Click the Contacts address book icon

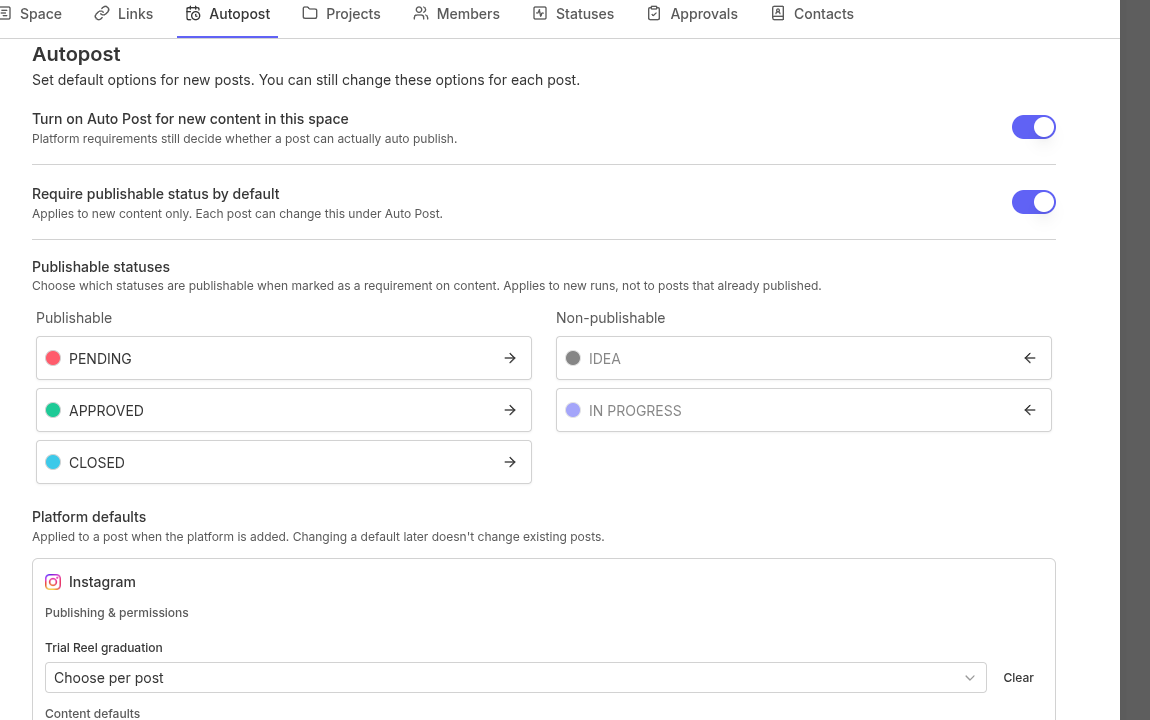[x=778, y=13]
